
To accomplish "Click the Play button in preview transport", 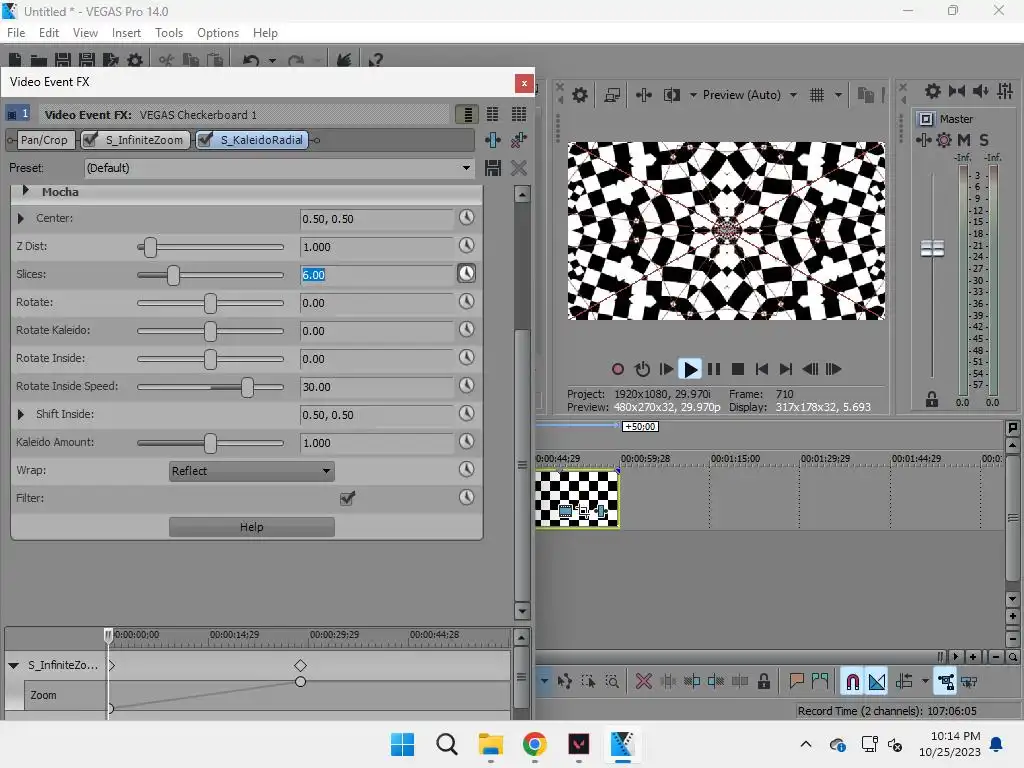I will coord(690,369).
